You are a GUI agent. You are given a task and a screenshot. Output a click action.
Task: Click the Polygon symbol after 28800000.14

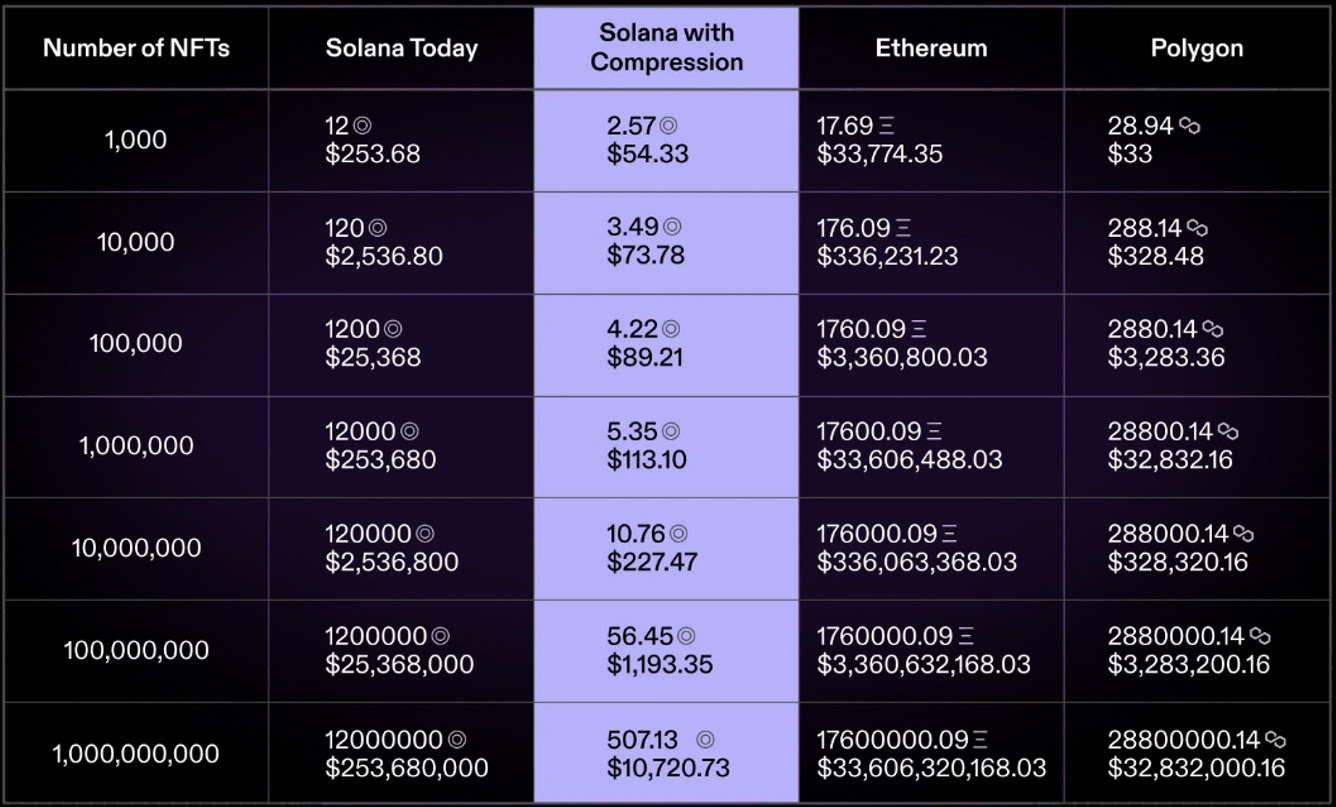tap(1275, 741)
